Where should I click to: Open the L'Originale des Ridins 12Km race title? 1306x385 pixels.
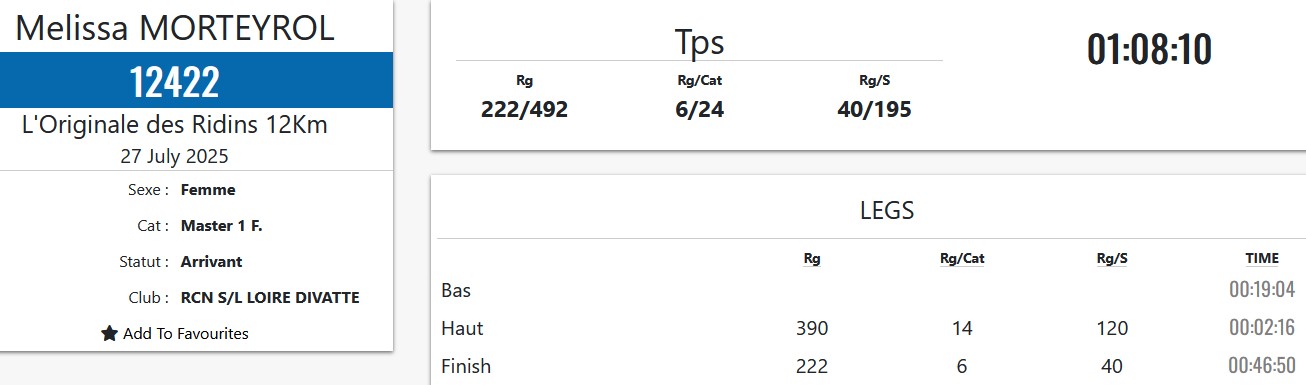pyautogui.click(x=175, y=126)
